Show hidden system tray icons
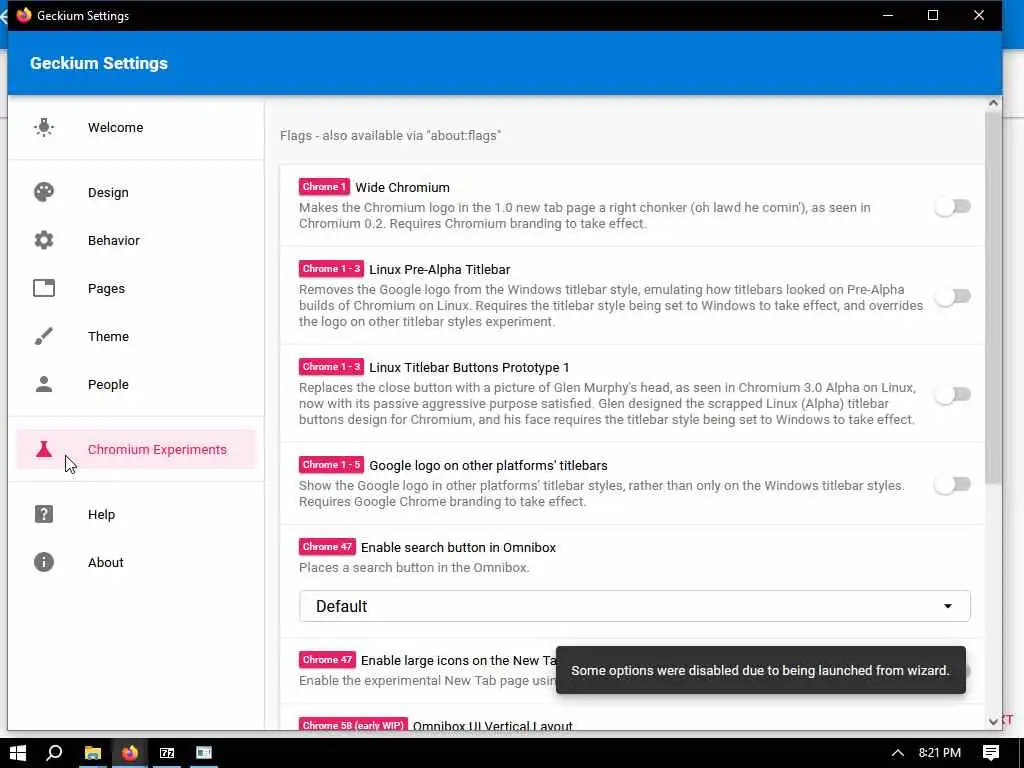The height and width of the screenshot is (768, 1024). tap(898, 753)
